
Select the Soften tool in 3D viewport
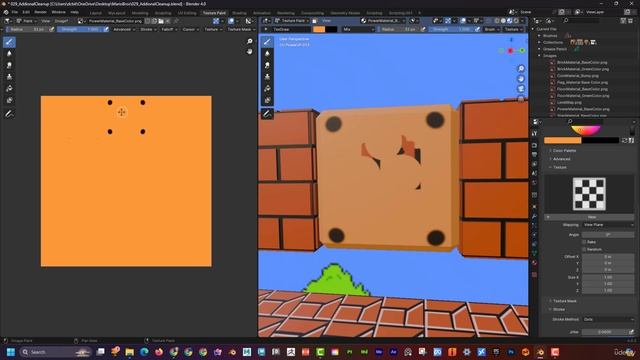click(x=267, y=53)
